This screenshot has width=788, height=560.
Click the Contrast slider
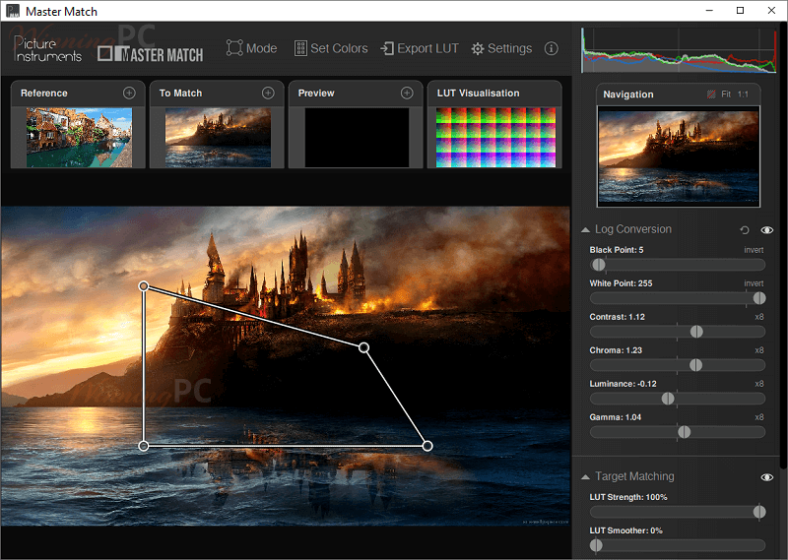[677, 332]
